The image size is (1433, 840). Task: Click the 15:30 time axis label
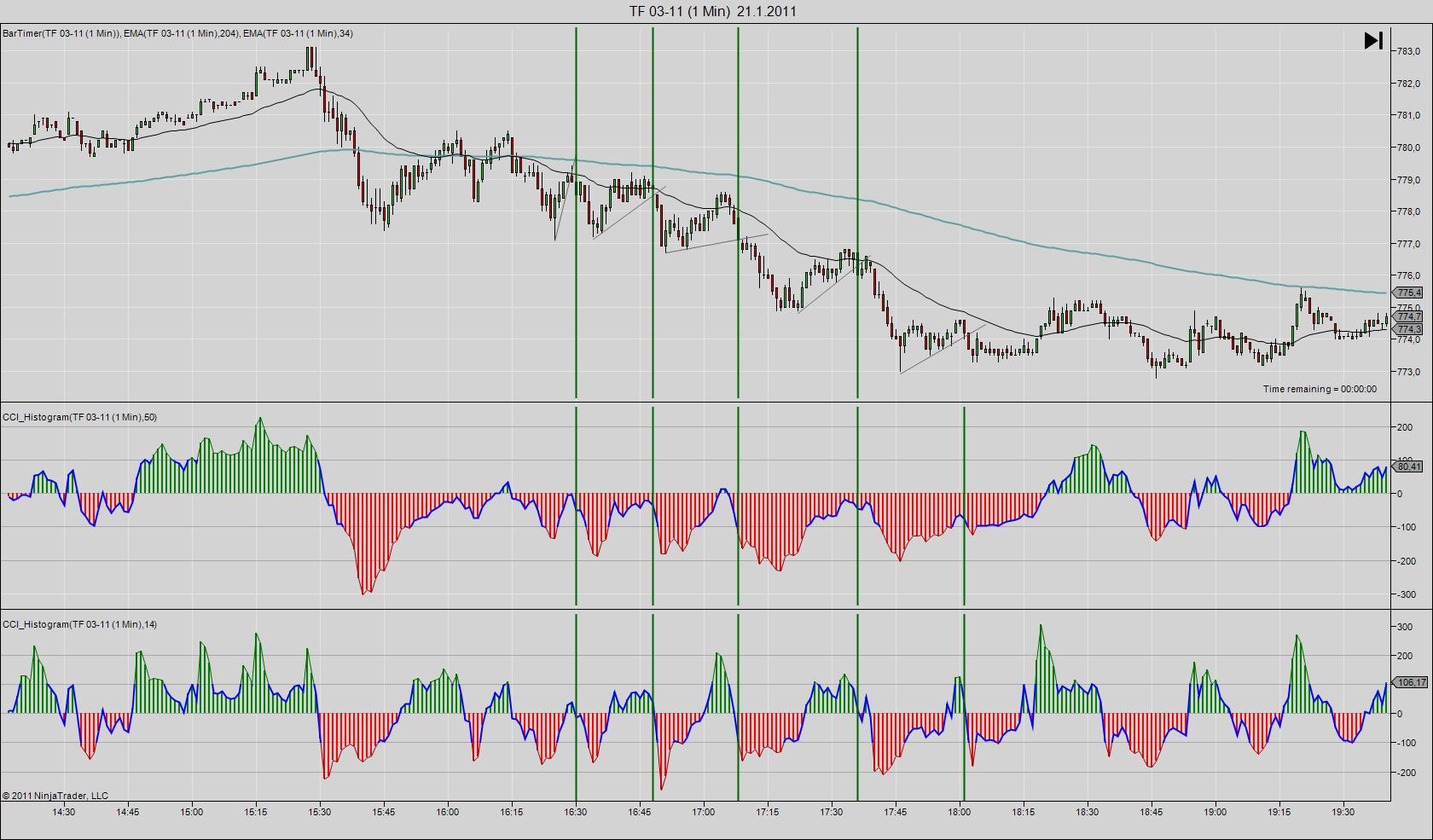click(x=320, y=812)
